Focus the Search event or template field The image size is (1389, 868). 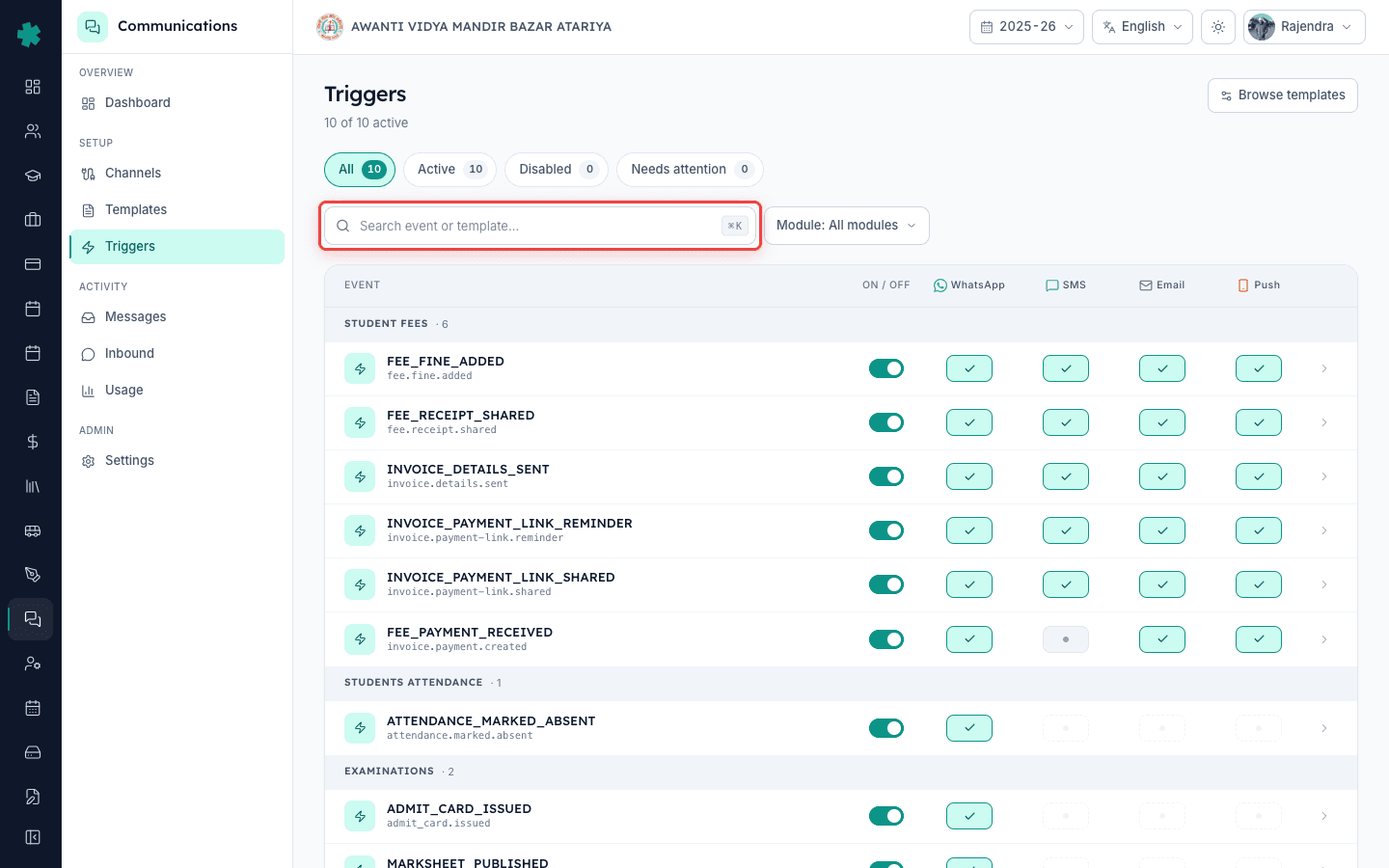pos(540,226)
